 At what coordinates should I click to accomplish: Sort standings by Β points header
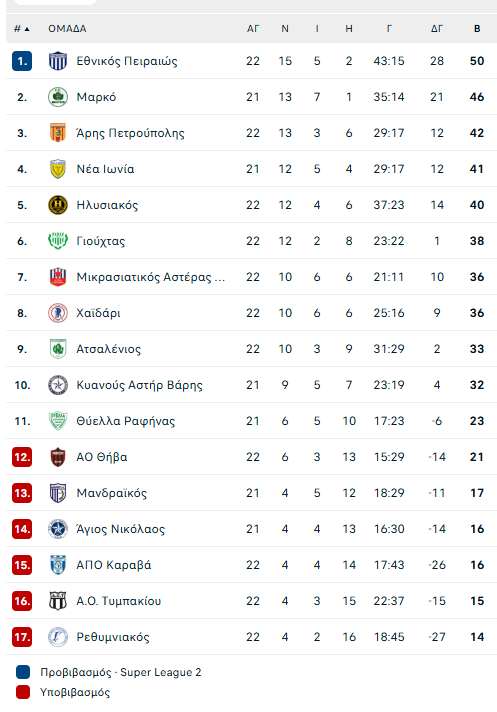pos(477,29)
